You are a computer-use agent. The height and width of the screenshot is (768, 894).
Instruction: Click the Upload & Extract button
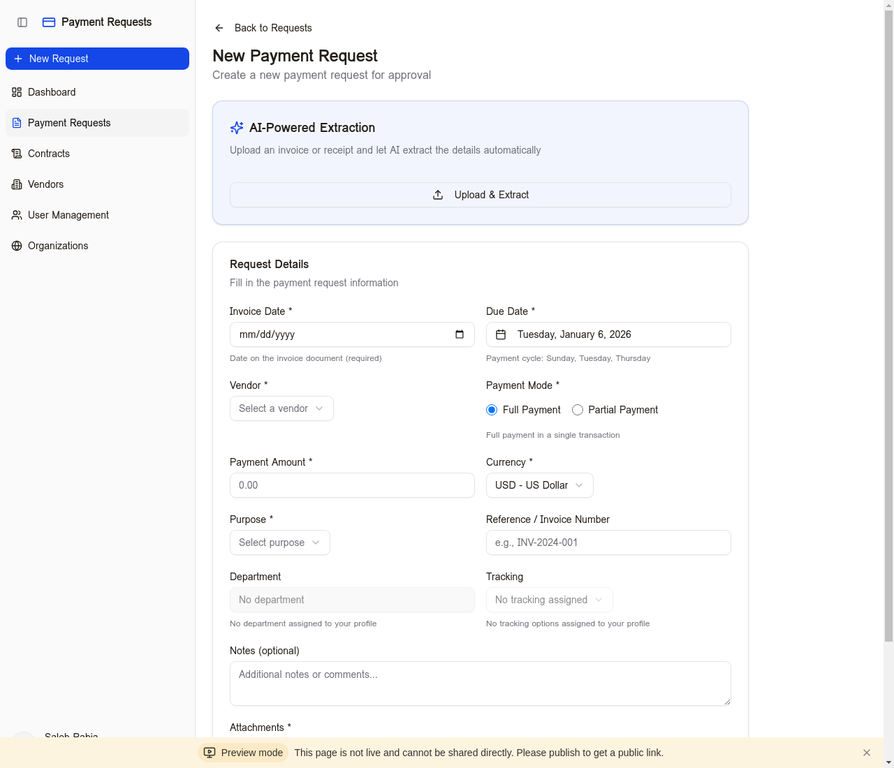(x=480, y=194)
